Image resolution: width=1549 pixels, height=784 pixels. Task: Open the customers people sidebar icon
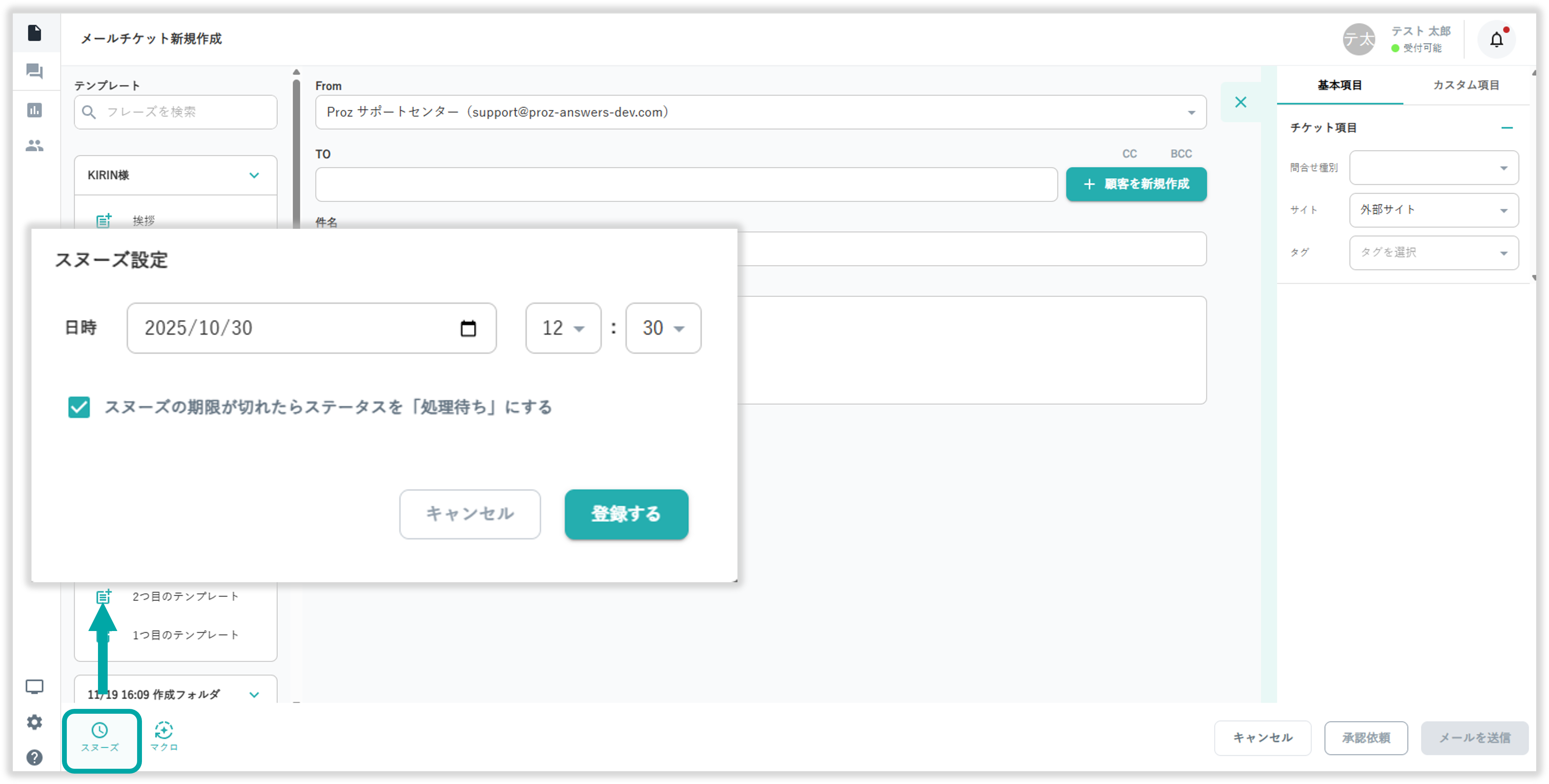tap(34, 145)
